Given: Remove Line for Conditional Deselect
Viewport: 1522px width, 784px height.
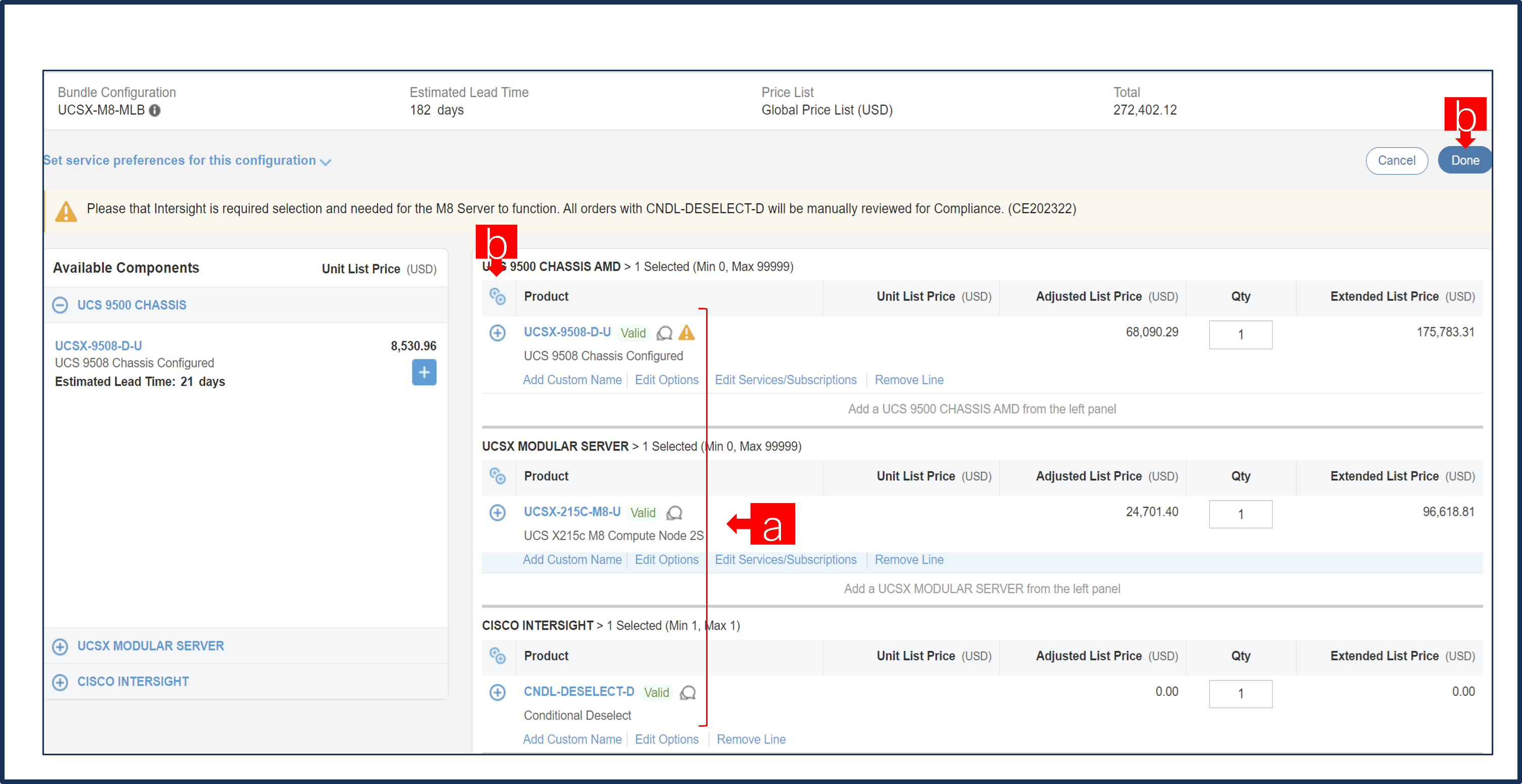Looking at the screenshot, I should [x=751, y=739].
